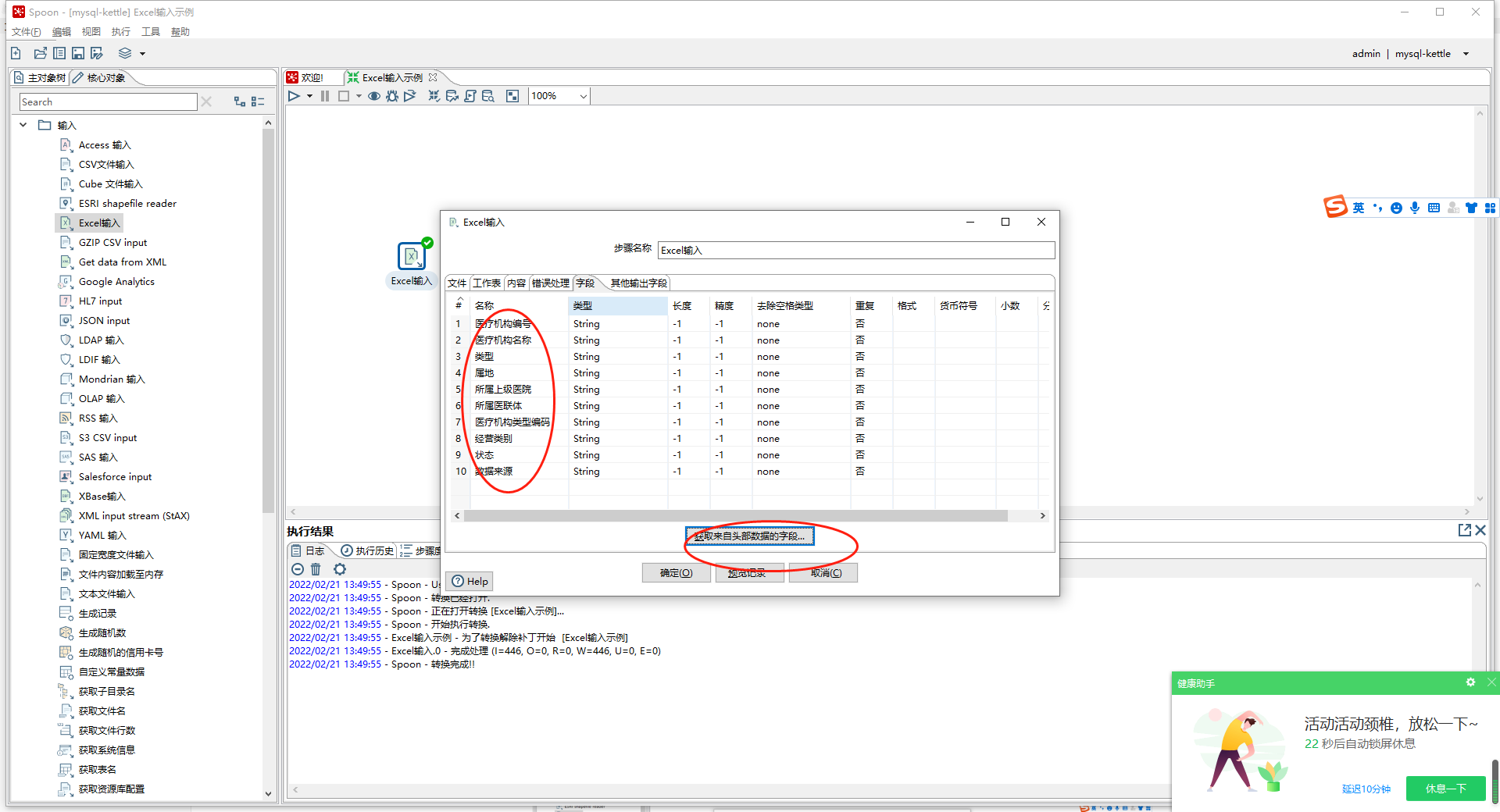
Task: Click the 步骤名称 input field
Action: click(x=855, y=250)
